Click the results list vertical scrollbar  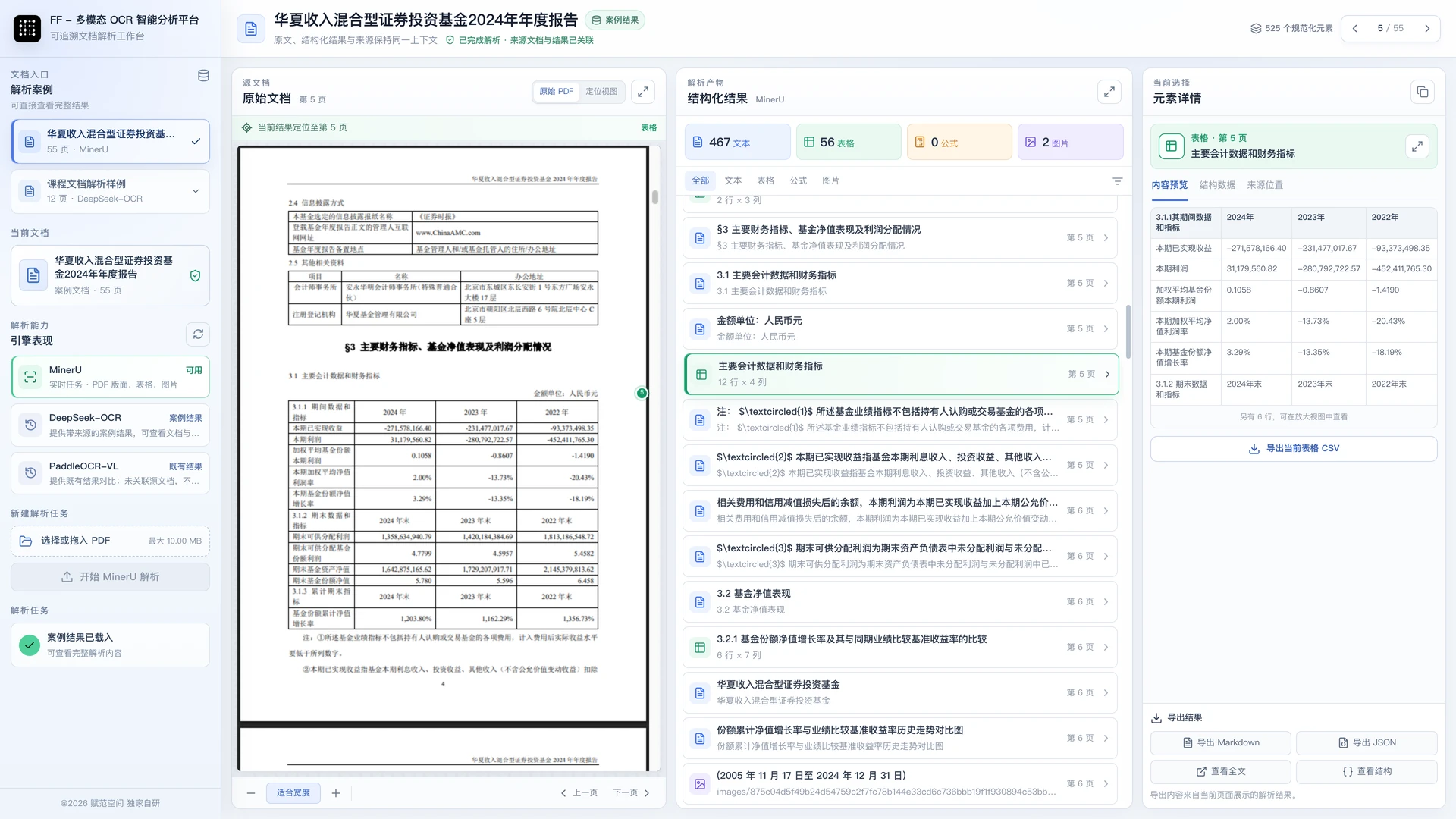1128,332
